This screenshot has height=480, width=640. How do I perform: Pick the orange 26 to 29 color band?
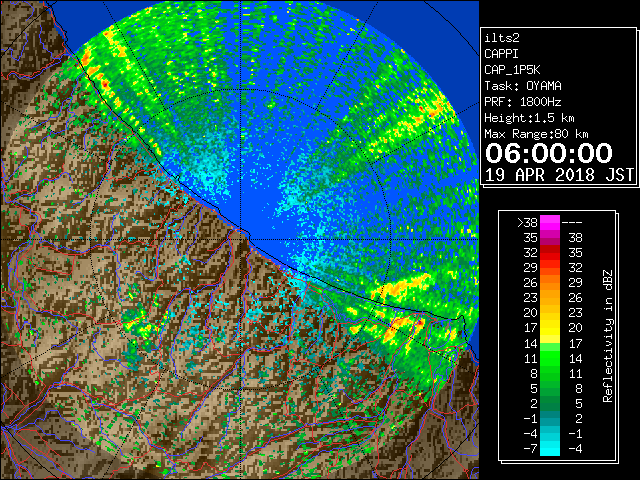550,282
